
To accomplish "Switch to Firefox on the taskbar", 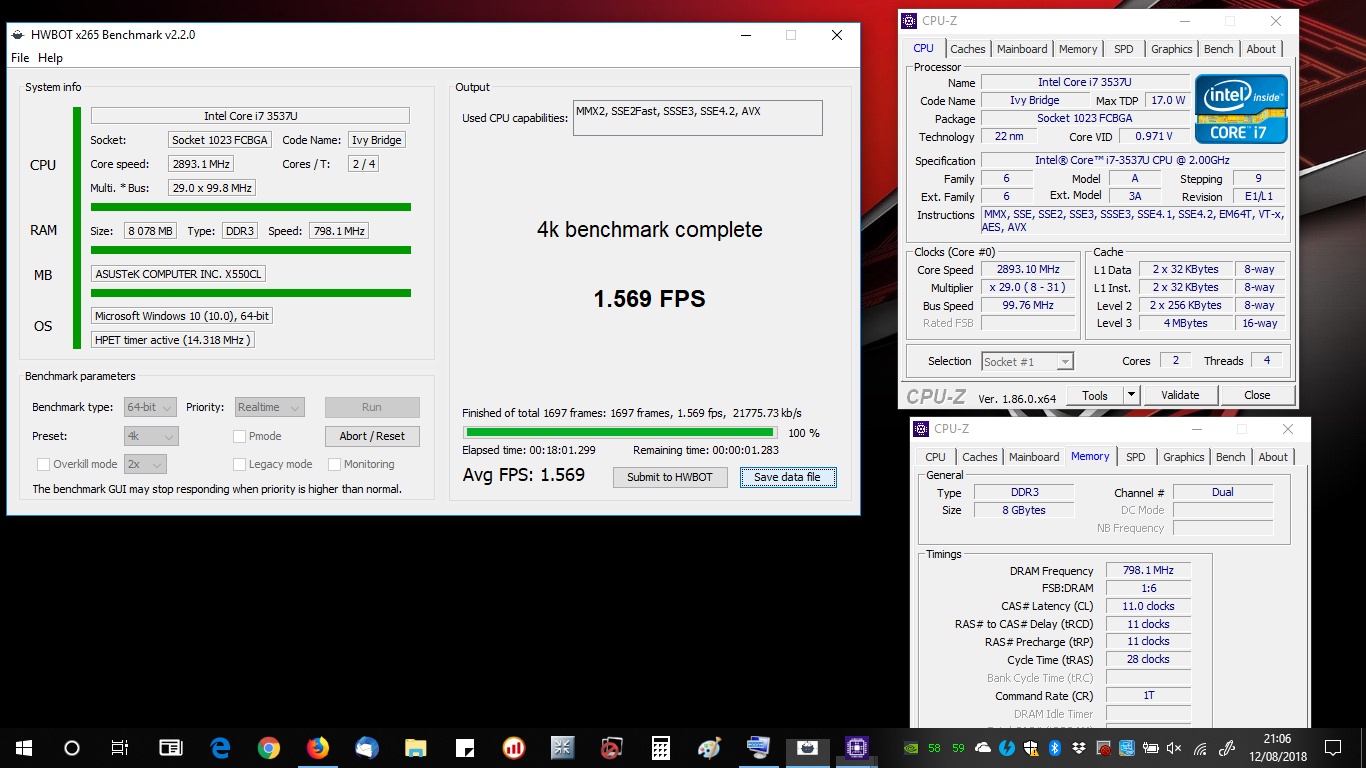I will pos(317,747).
